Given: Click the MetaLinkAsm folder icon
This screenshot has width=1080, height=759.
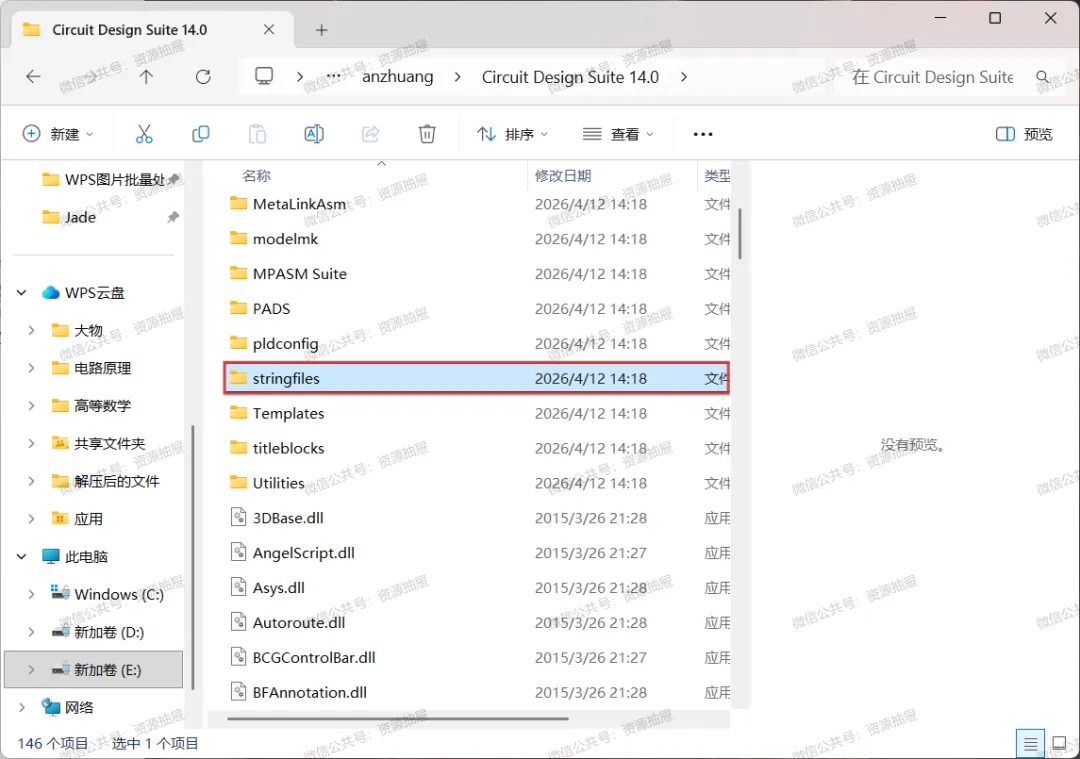Looking at the screenshot, I should [x=238, y=203].
